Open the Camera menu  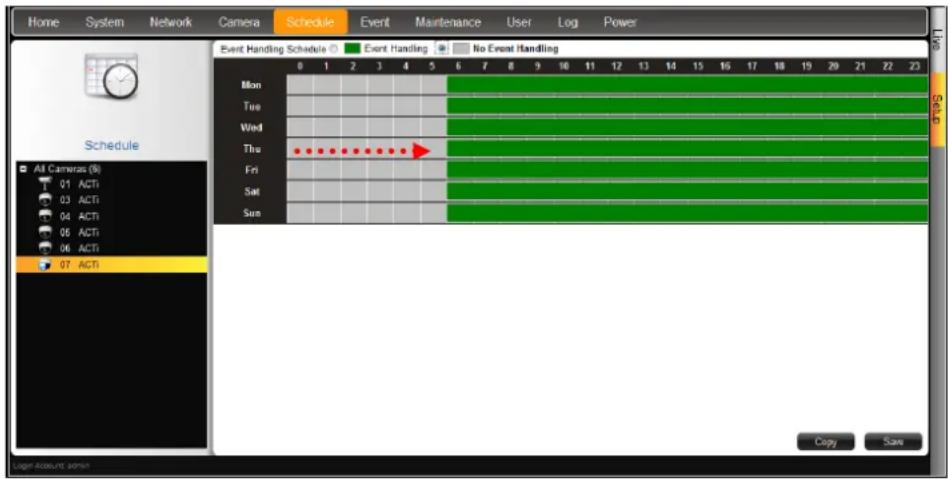tap(239, 22)
